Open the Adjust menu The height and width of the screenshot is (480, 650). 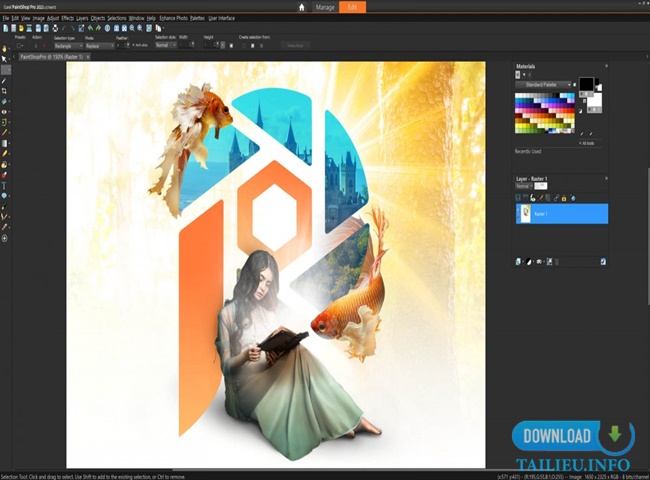53,18
